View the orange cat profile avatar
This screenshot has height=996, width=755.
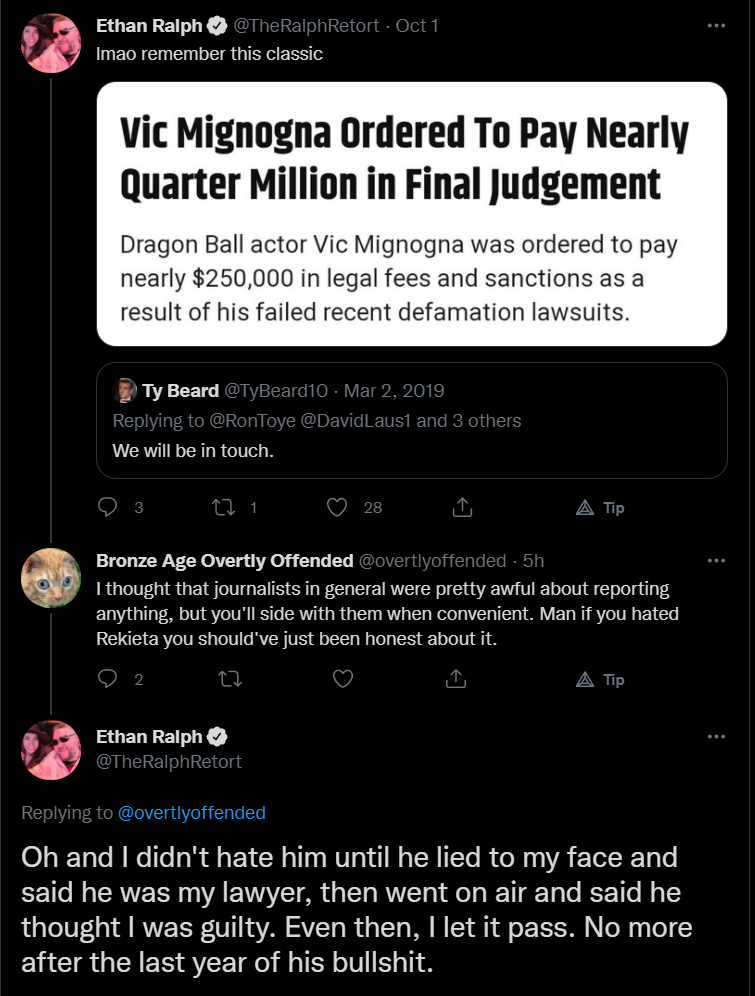coord(51,577)
